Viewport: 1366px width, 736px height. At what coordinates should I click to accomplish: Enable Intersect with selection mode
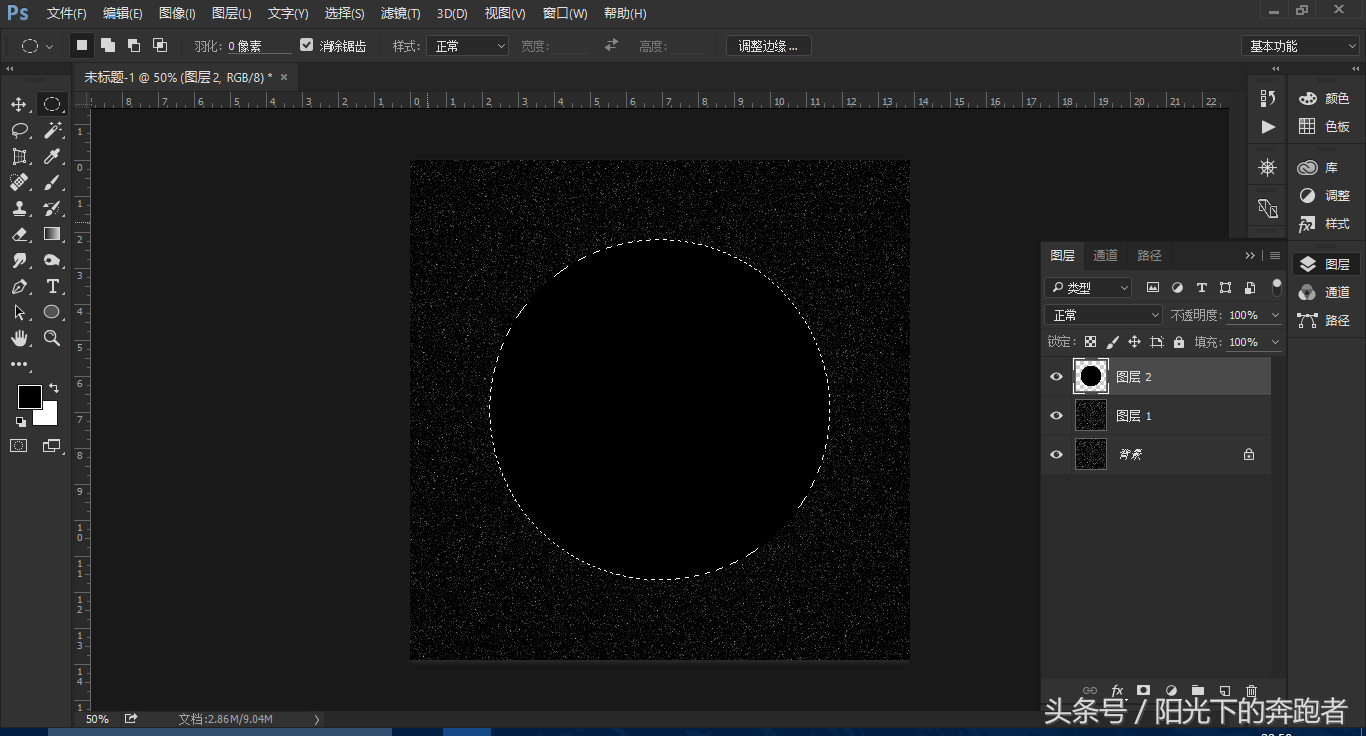159,45
